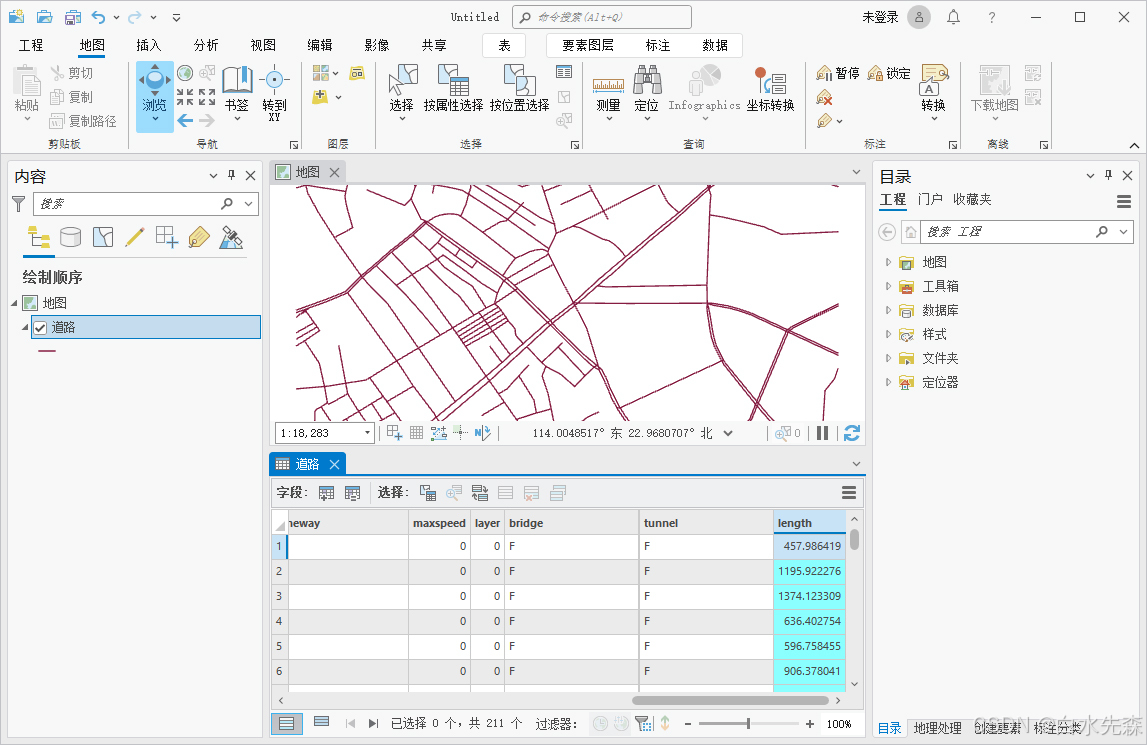Click the length column header
1147x745 pixels.
click(809, 523)
